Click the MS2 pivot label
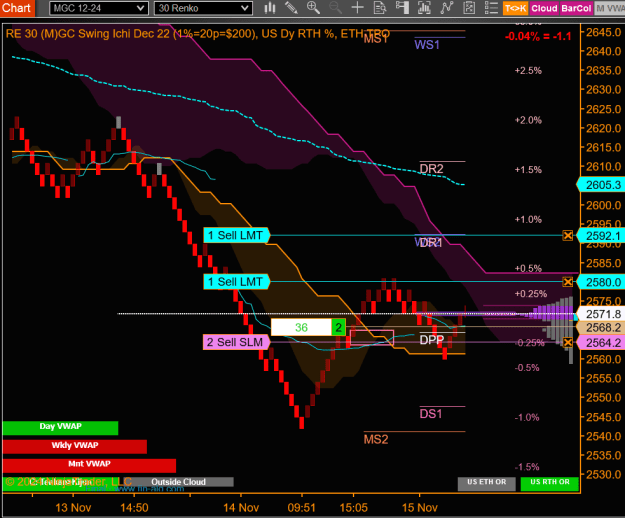The width and height of the screenshot is (625, 518). [376, 440]
